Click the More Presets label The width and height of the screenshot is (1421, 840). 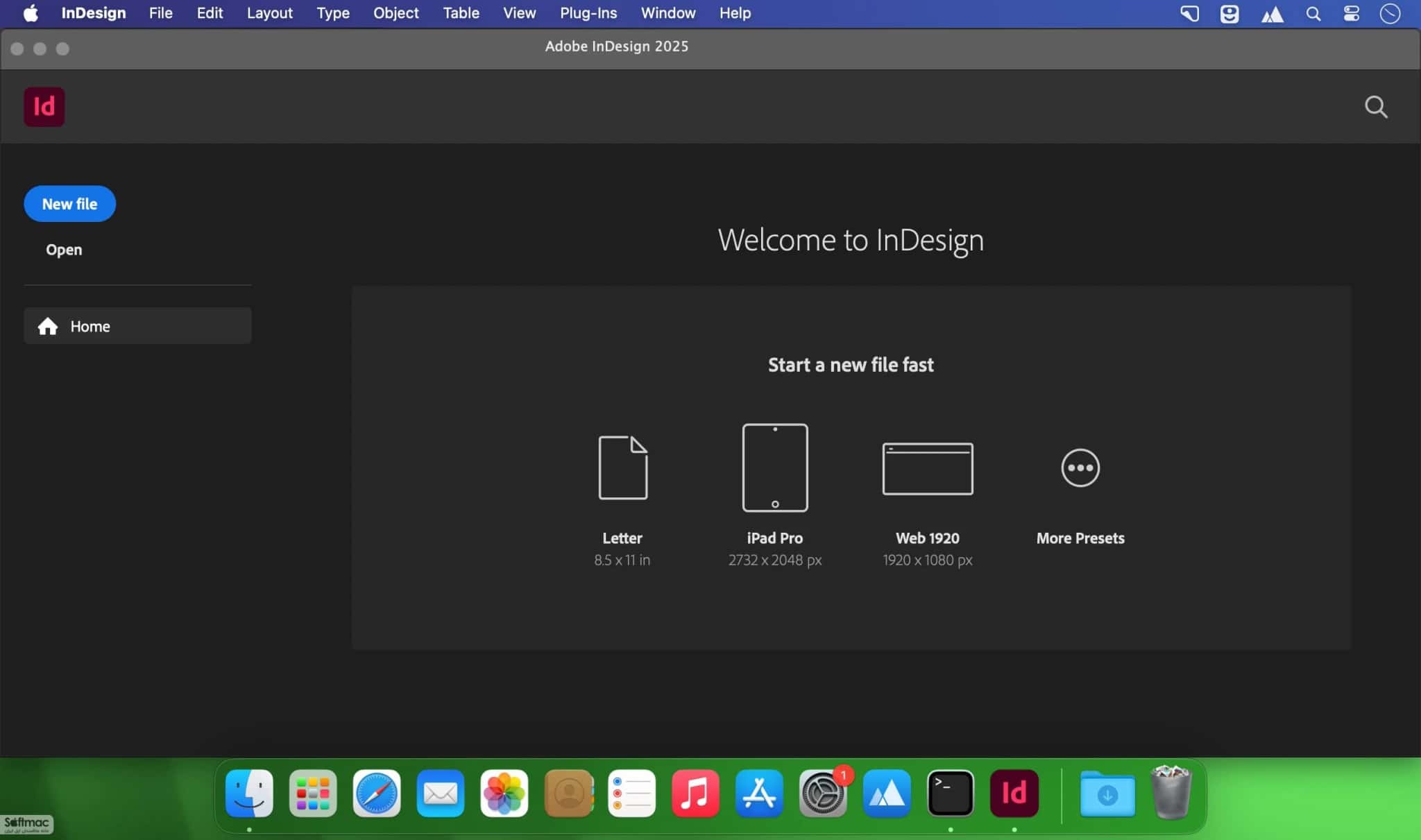(1080, 538)
